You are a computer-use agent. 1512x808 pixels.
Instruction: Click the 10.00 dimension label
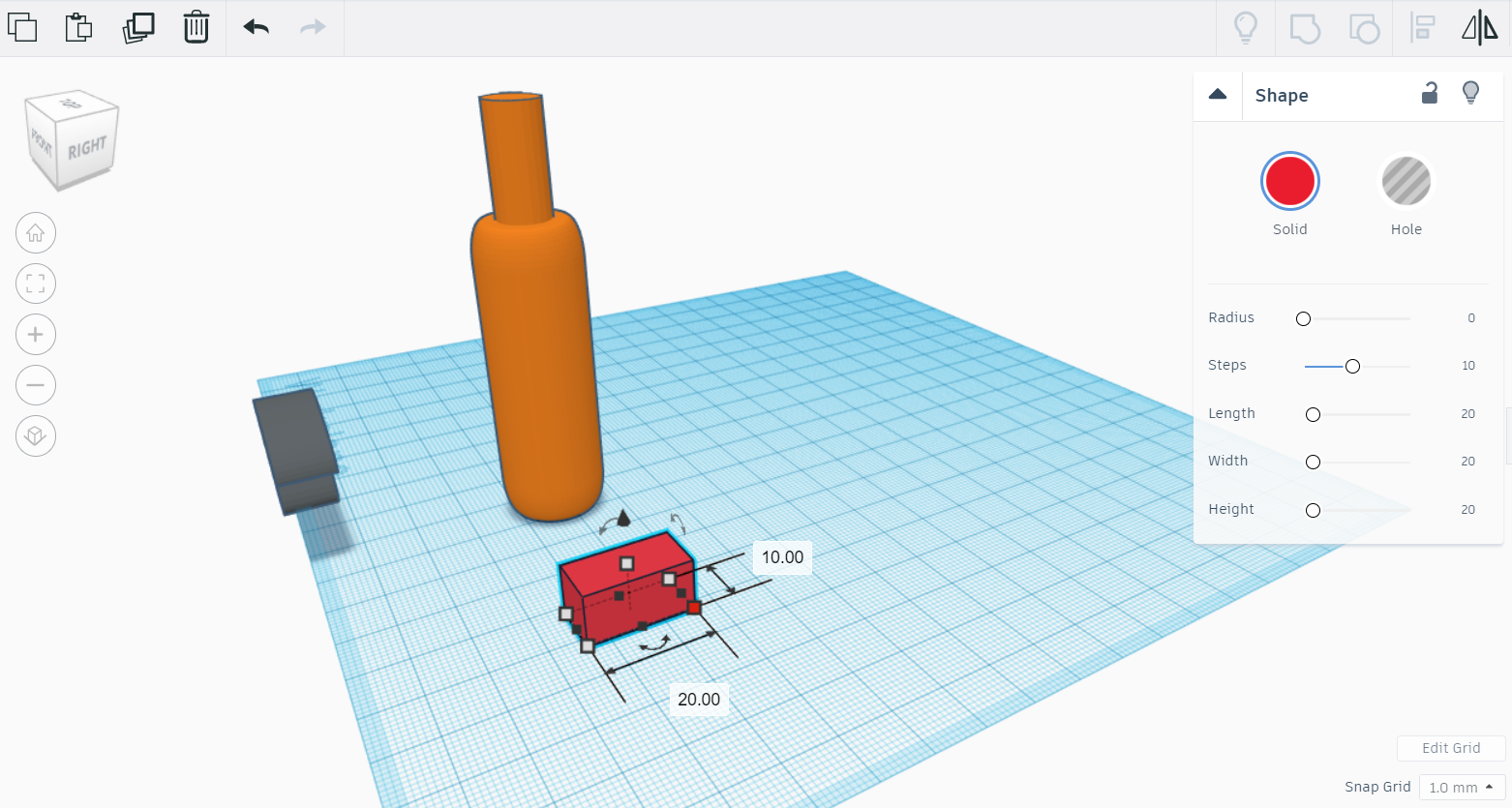(782, 557)
